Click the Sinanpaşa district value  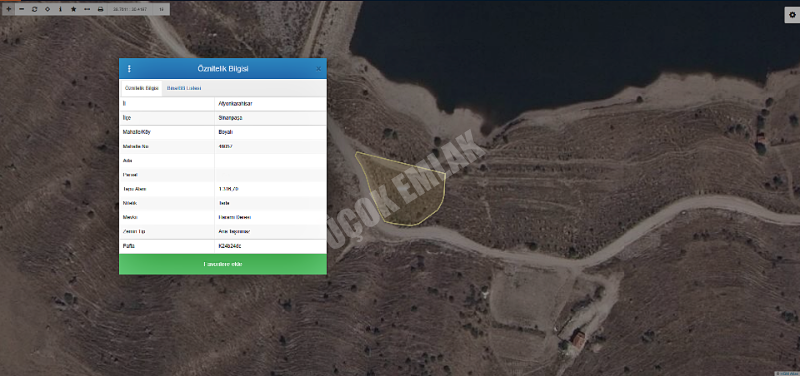230,118
